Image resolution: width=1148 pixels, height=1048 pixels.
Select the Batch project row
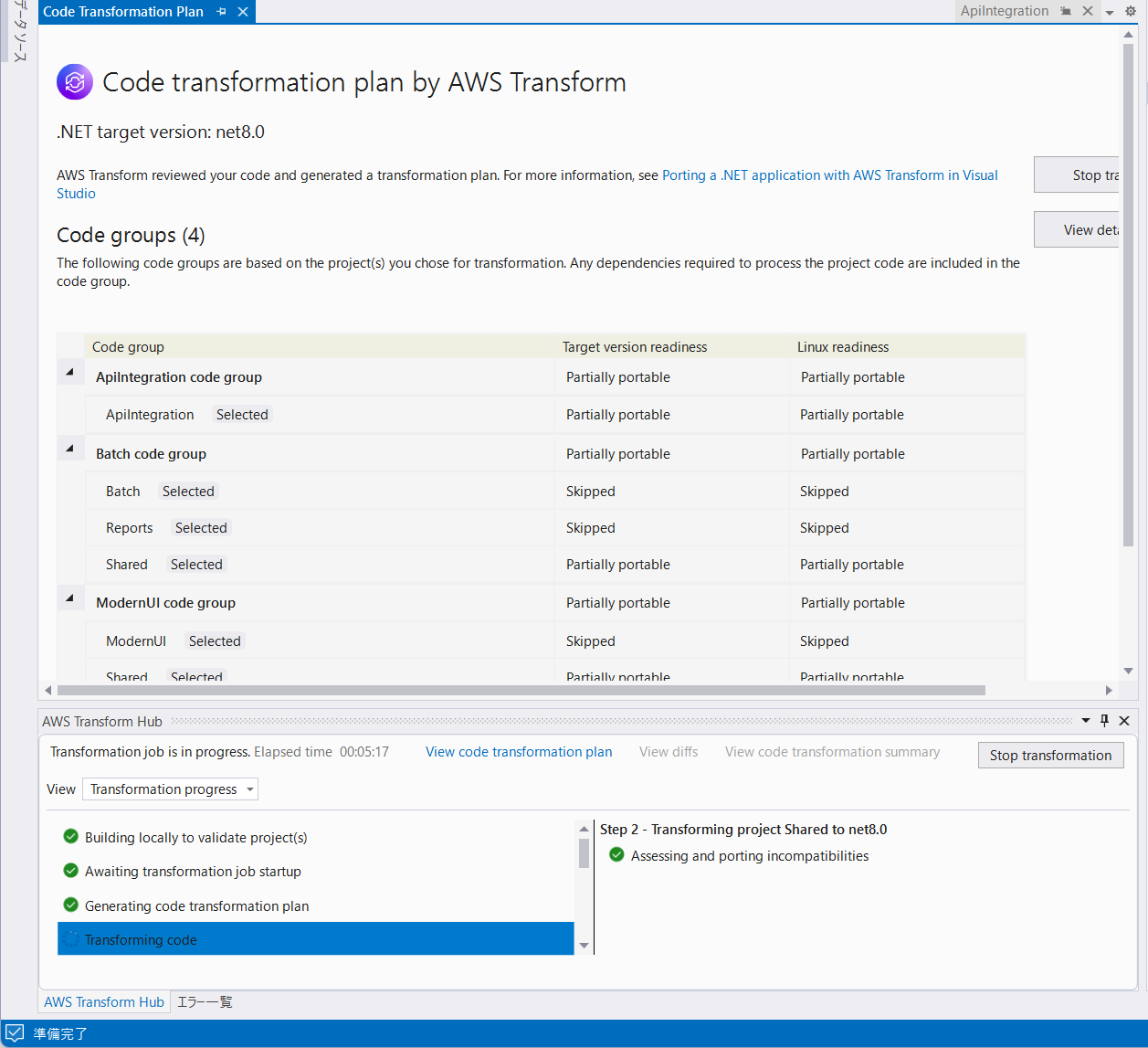[x=555, y=492]
